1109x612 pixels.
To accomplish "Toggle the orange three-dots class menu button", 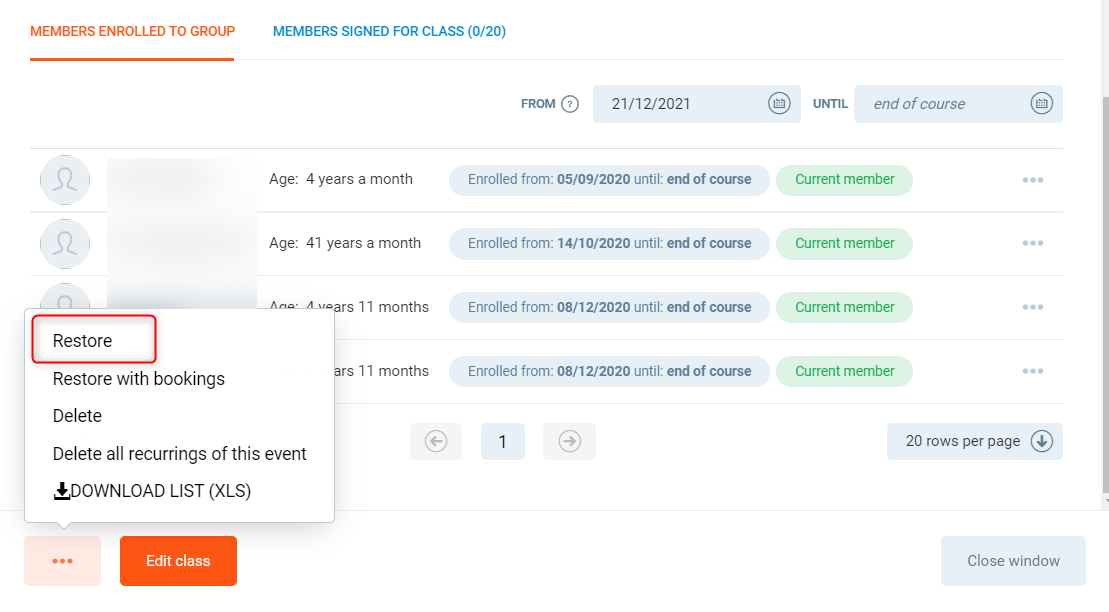I will [x=62, y=561].
